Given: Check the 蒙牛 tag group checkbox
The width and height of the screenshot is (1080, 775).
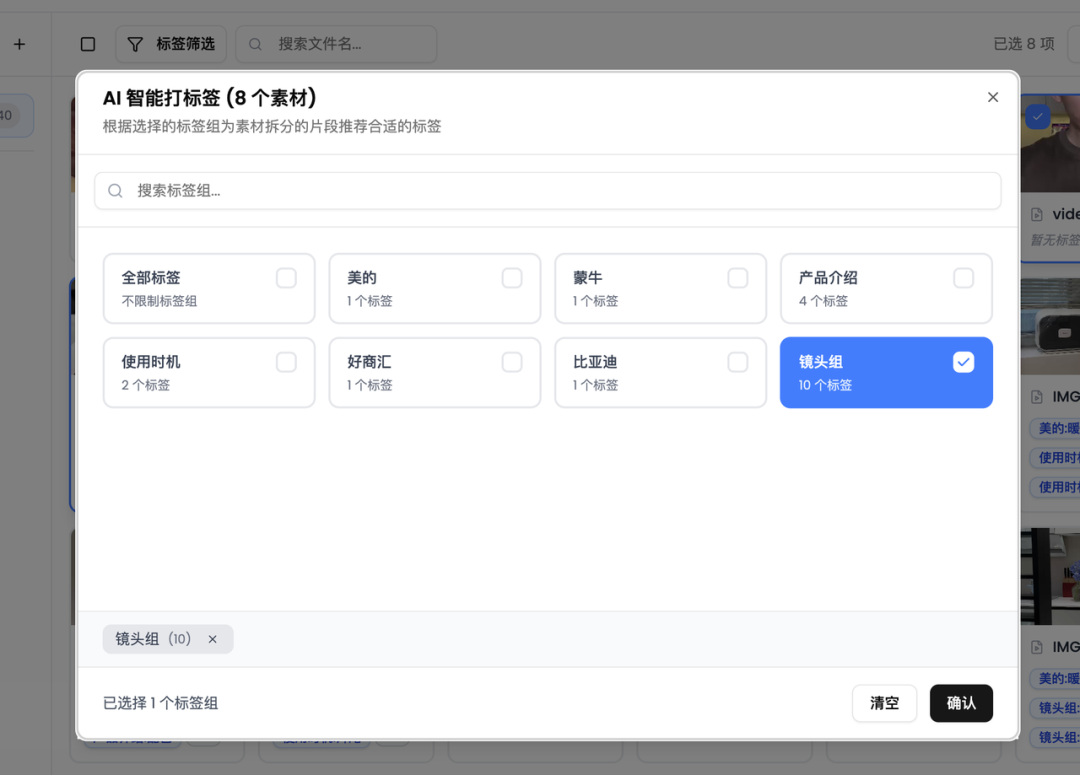Looking at the screenshot, I should coord(738,278).
